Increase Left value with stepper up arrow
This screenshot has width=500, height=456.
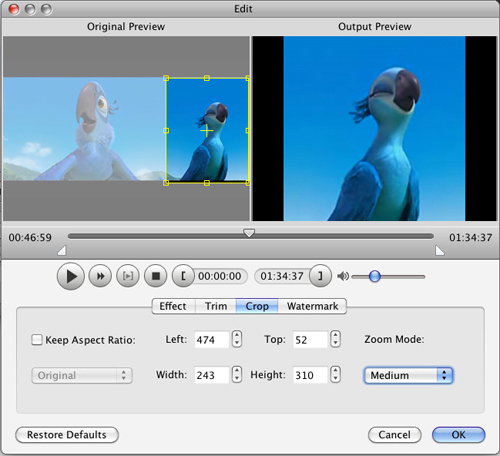click(x=237, y=335)
